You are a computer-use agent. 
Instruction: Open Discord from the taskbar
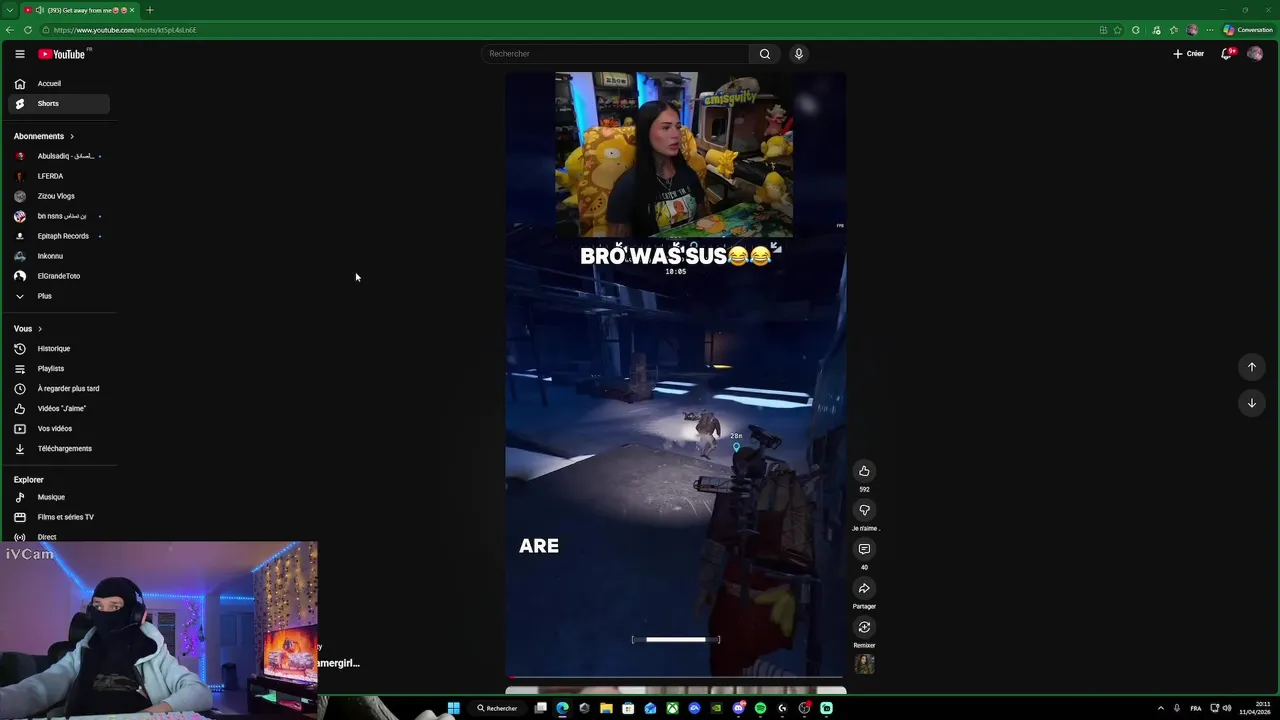(x=738, y=708)
